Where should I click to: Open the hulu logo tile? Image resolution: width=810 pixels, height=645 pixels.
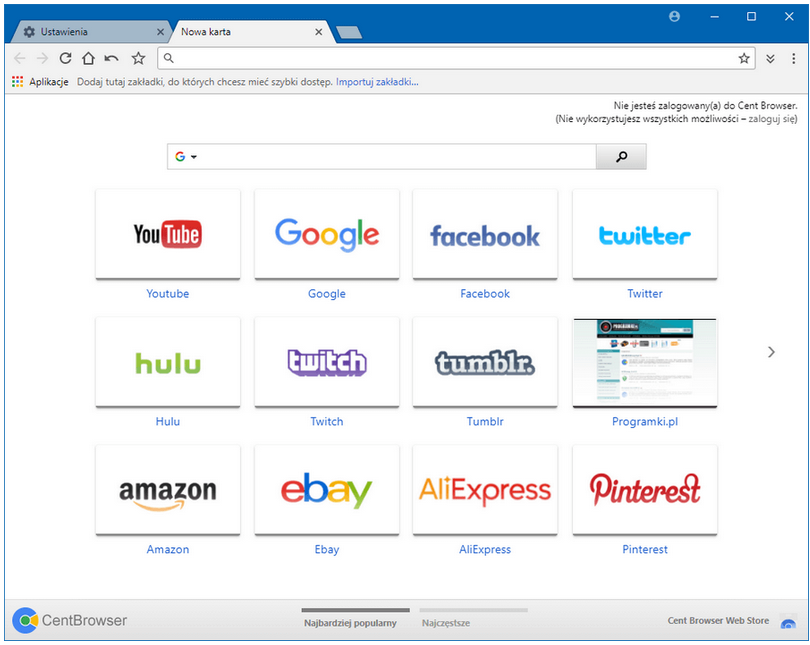168,362
